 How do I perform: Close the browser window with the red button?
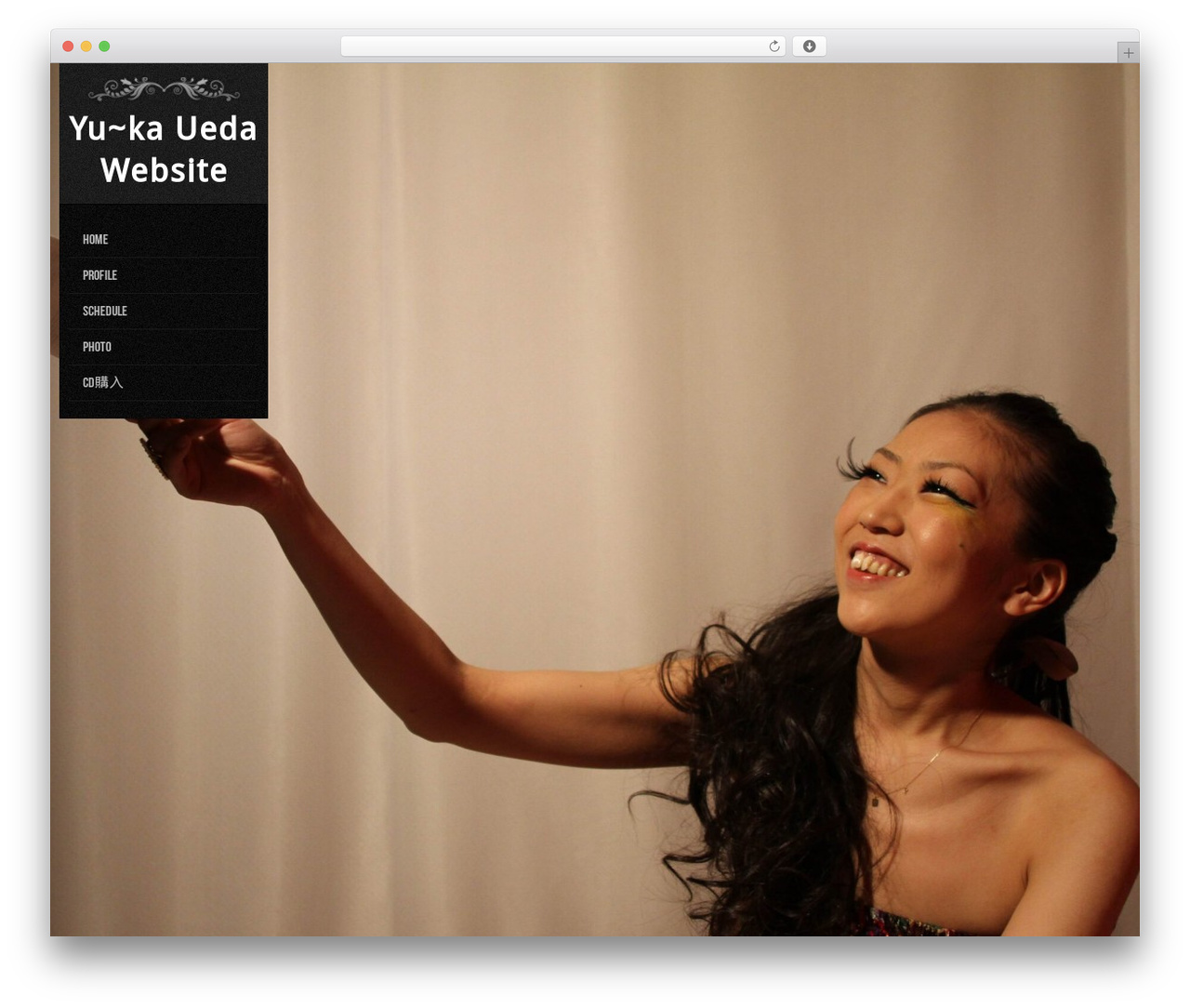click(x=68, y=46)
